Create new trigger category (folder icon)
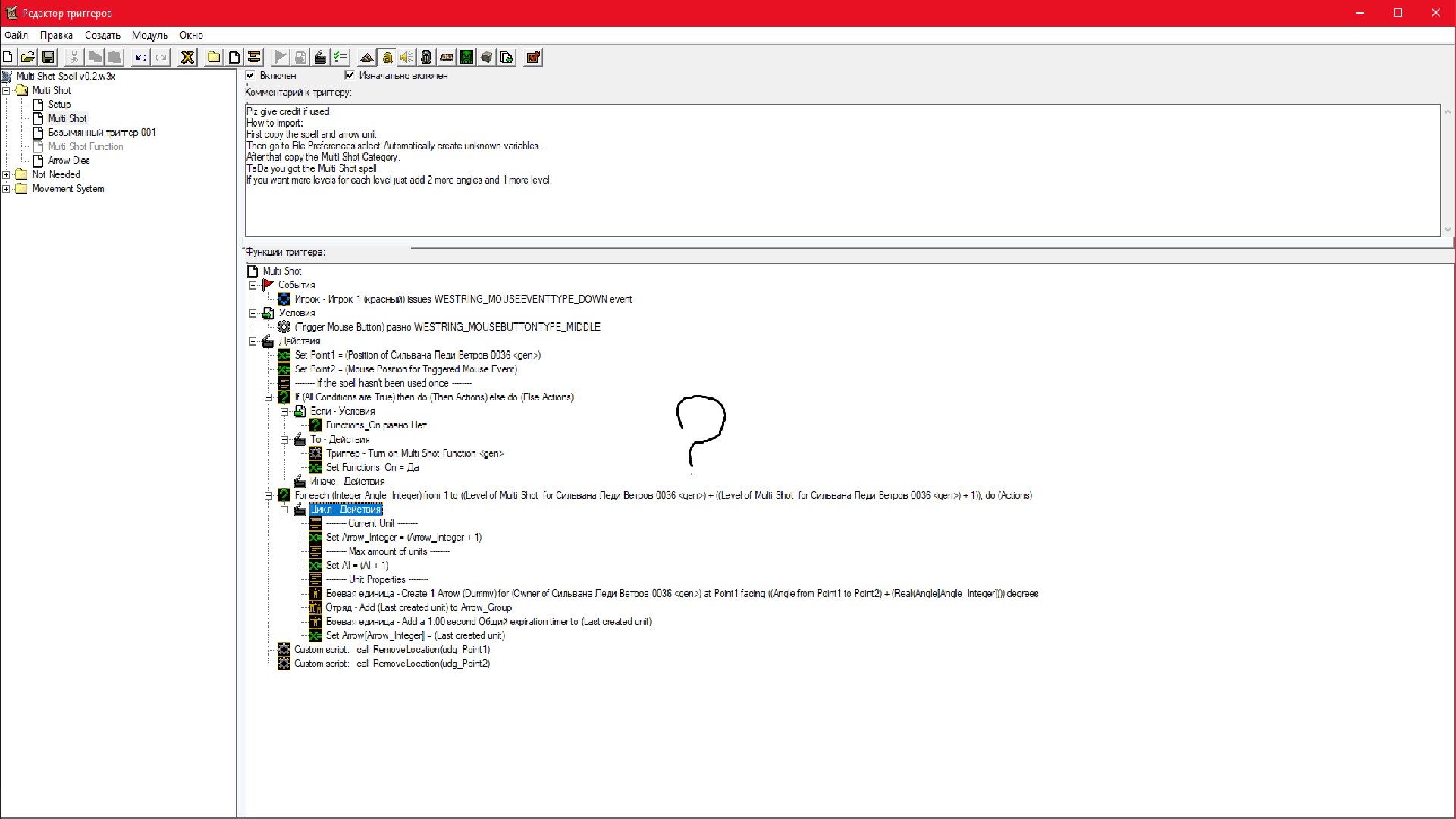This screenshot has width=1456, height=819. [x=214, y=57]
